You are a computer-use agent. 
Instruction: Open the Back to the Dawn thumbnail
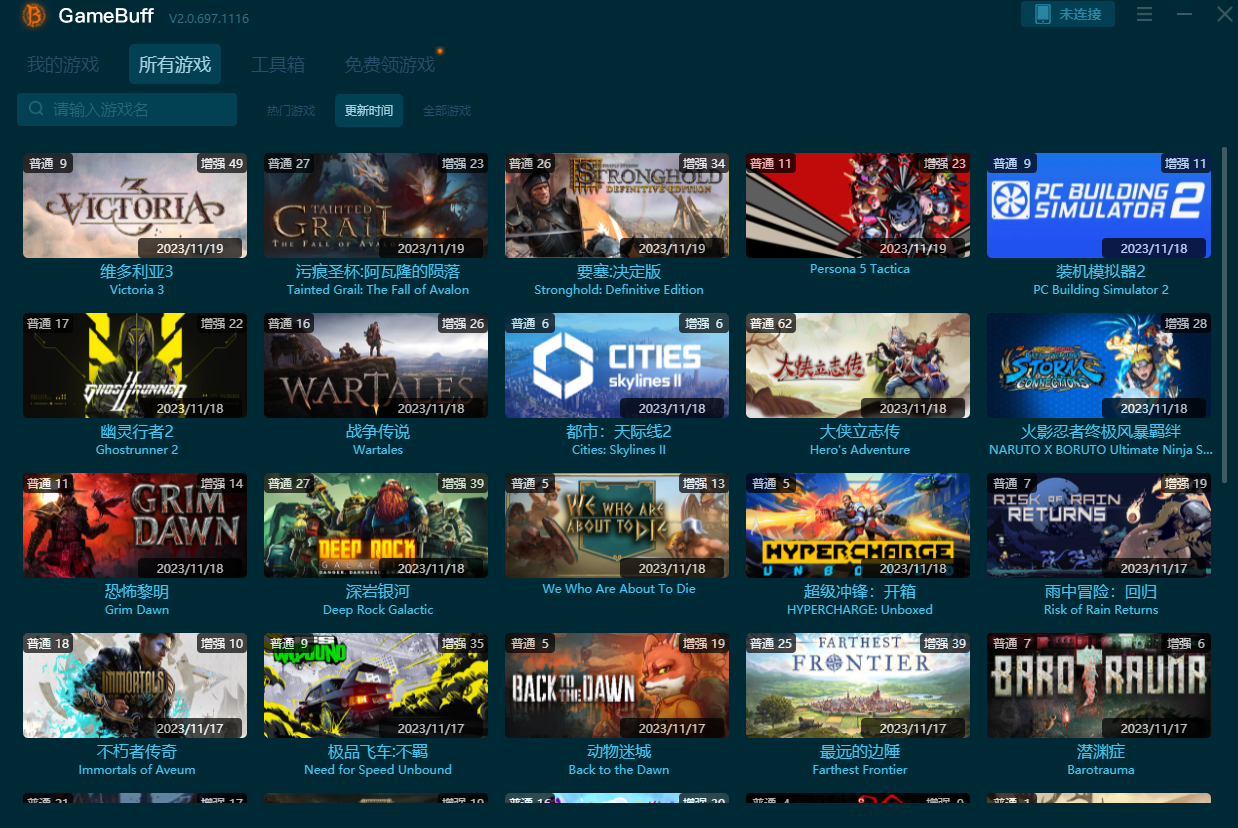pyautogui.click(x=617, y=685)
